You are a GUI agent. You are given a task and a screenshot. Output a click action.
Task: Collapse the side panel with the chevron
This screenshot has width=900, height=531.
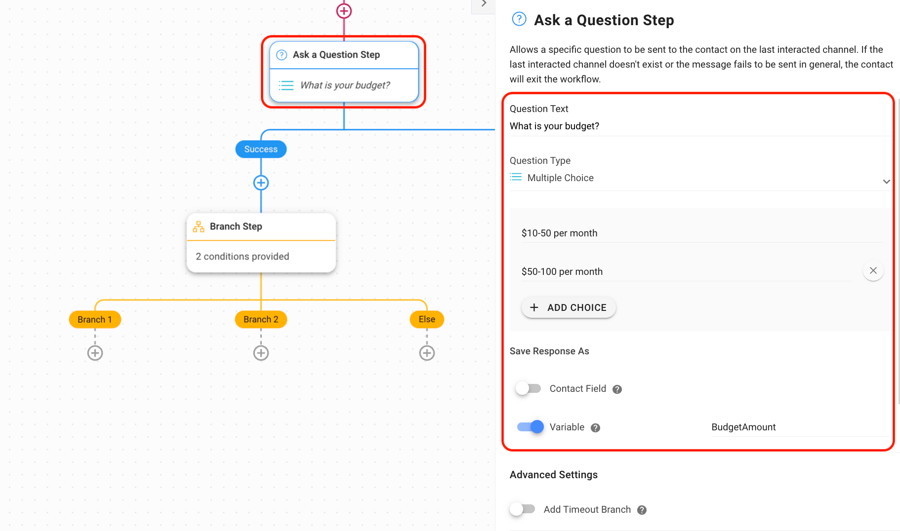click(x=484, y=5)
